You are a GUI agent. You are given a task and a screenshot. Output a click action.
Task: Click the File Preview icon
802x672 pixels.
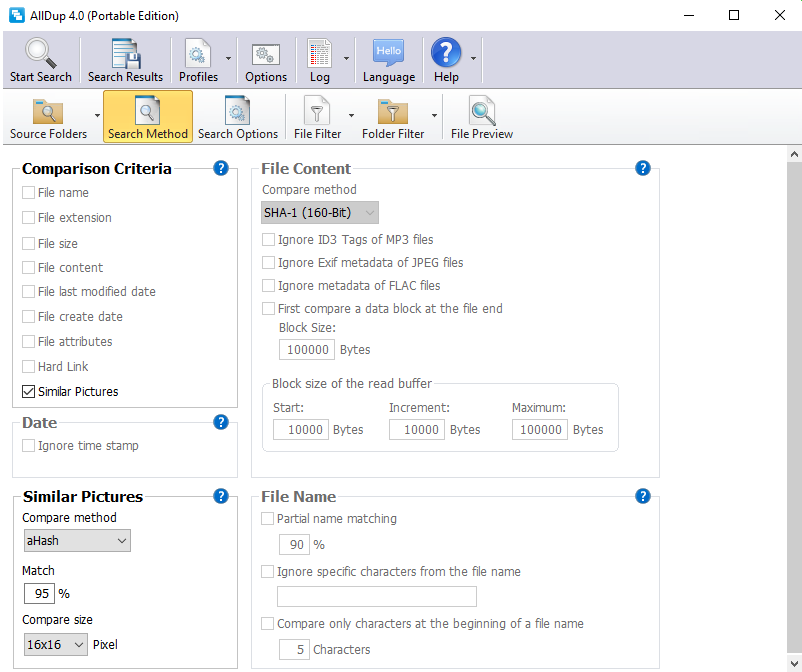click(x=482, y=112)
